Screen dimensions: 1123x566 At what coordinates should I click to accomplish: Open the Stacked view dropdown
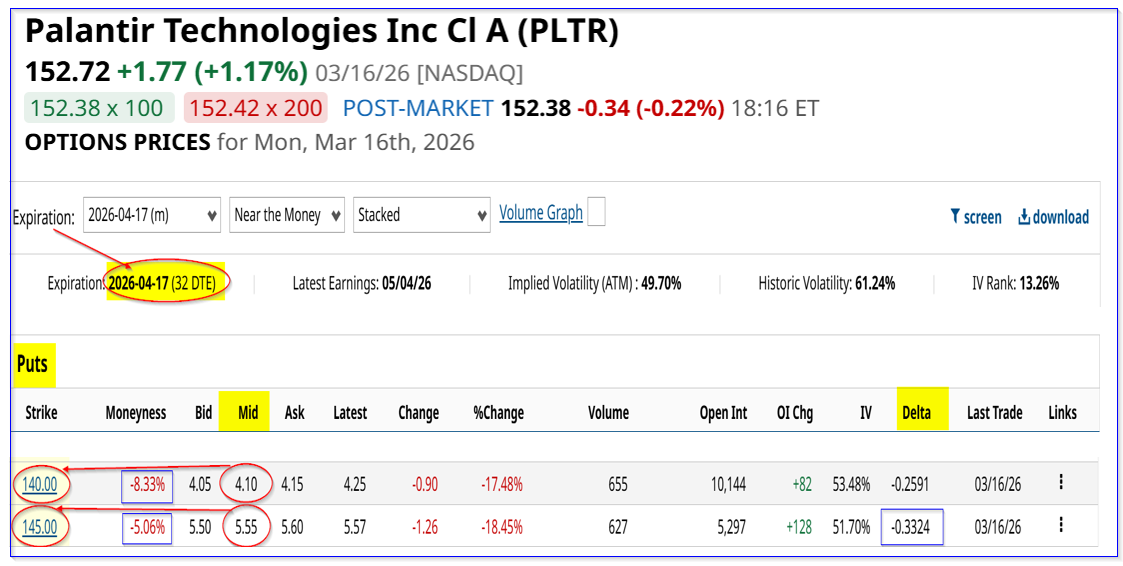tap(421, 215)
